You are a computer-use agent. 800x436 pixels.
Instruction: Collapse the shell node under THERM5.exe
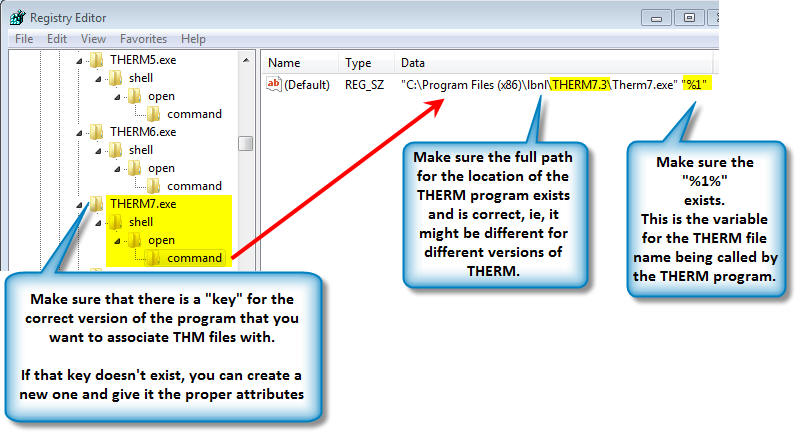pos(98,79)
